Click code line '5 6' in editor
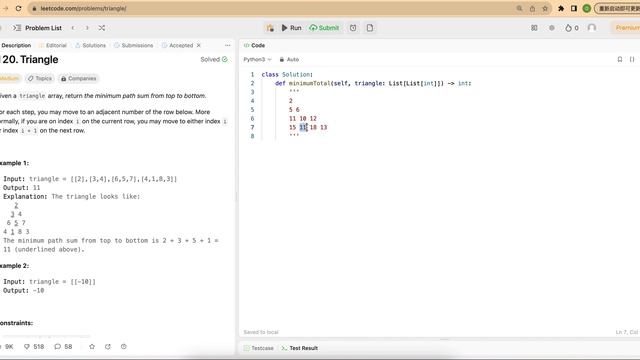Image resolution: width=640 pixels, height=360 pixels. [294, 109]
